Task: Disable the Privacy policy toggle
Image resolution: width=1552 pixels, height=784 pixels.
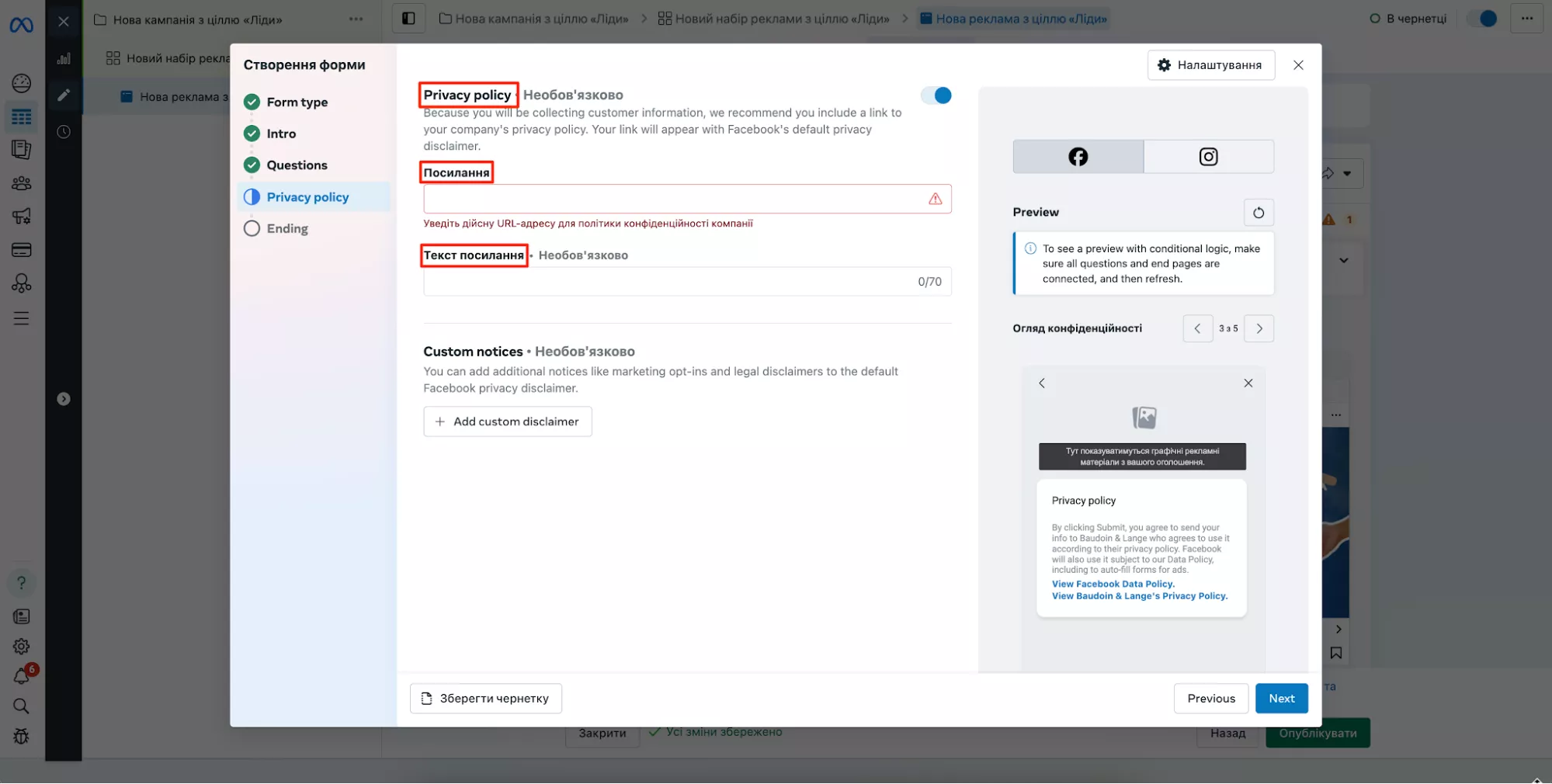Action: pyautogui.click(x=936, y=95)
